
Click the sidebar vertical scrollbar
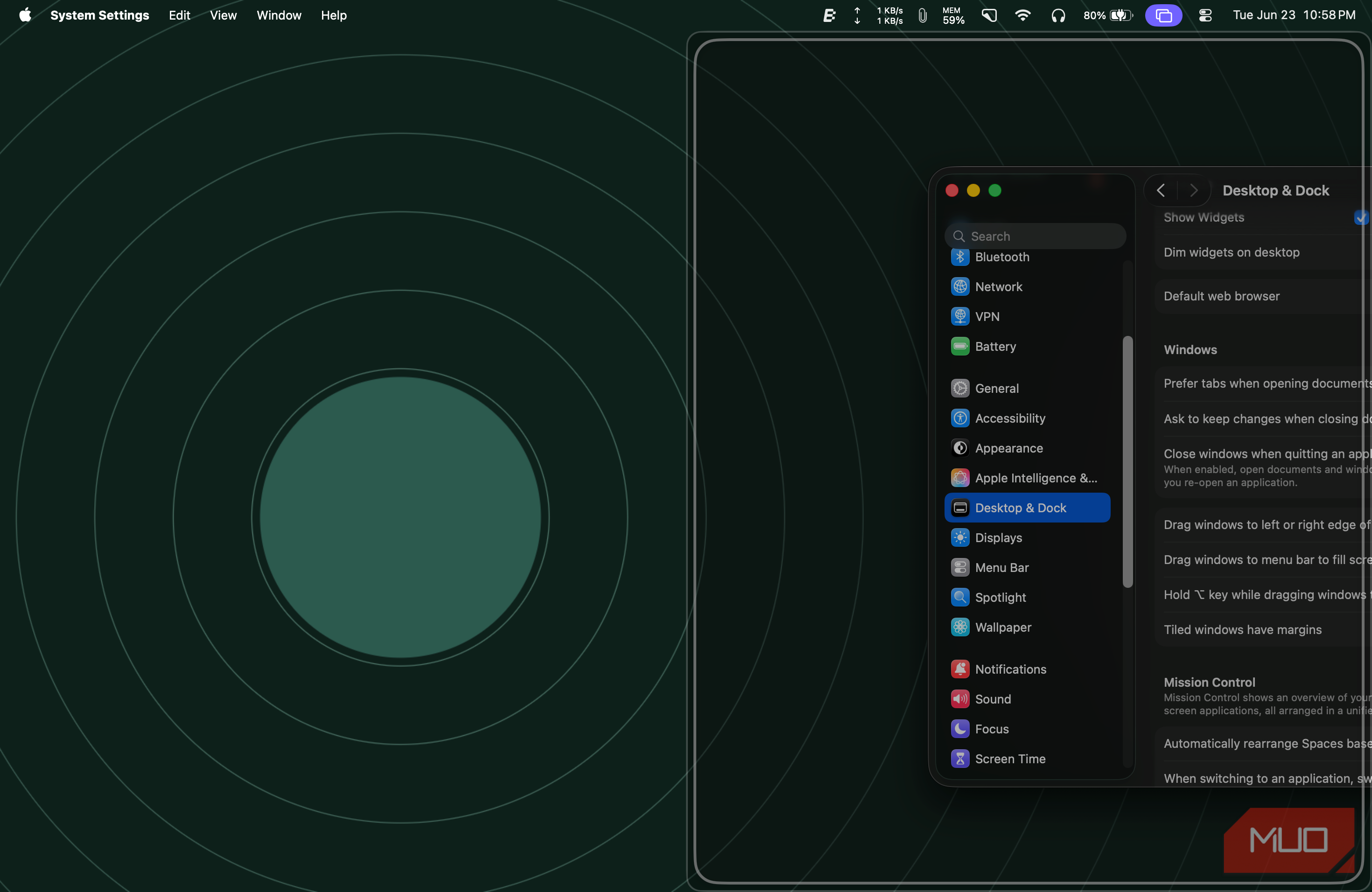click(1127, 462)
